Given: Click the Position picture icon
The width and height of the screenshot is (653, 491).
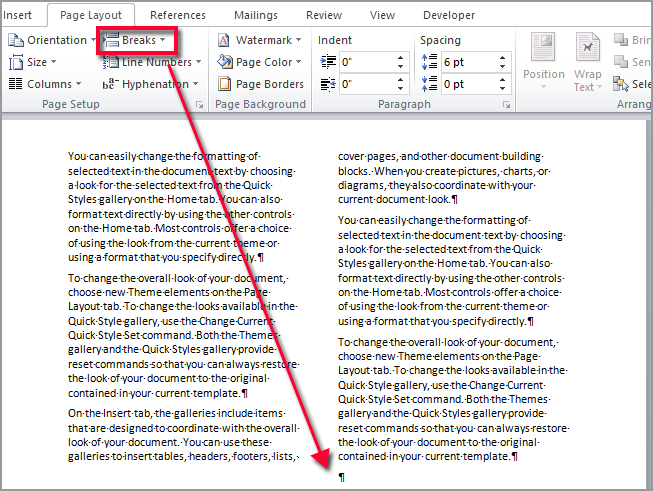Looking at the screenshot, I should pos(543,47).
